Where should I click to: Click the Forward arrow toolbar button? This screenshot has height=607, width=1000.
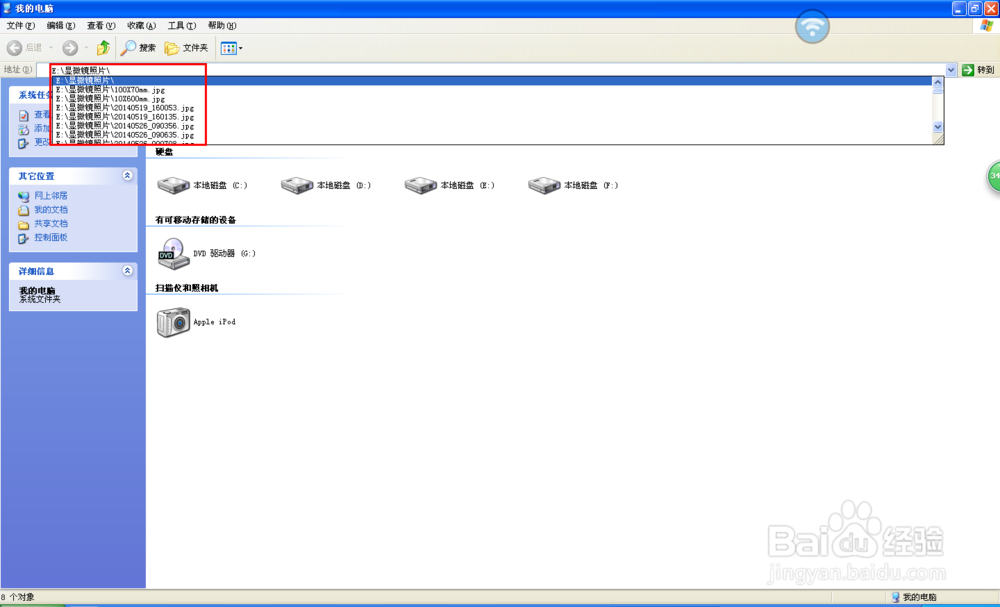(x=70, y=48)
